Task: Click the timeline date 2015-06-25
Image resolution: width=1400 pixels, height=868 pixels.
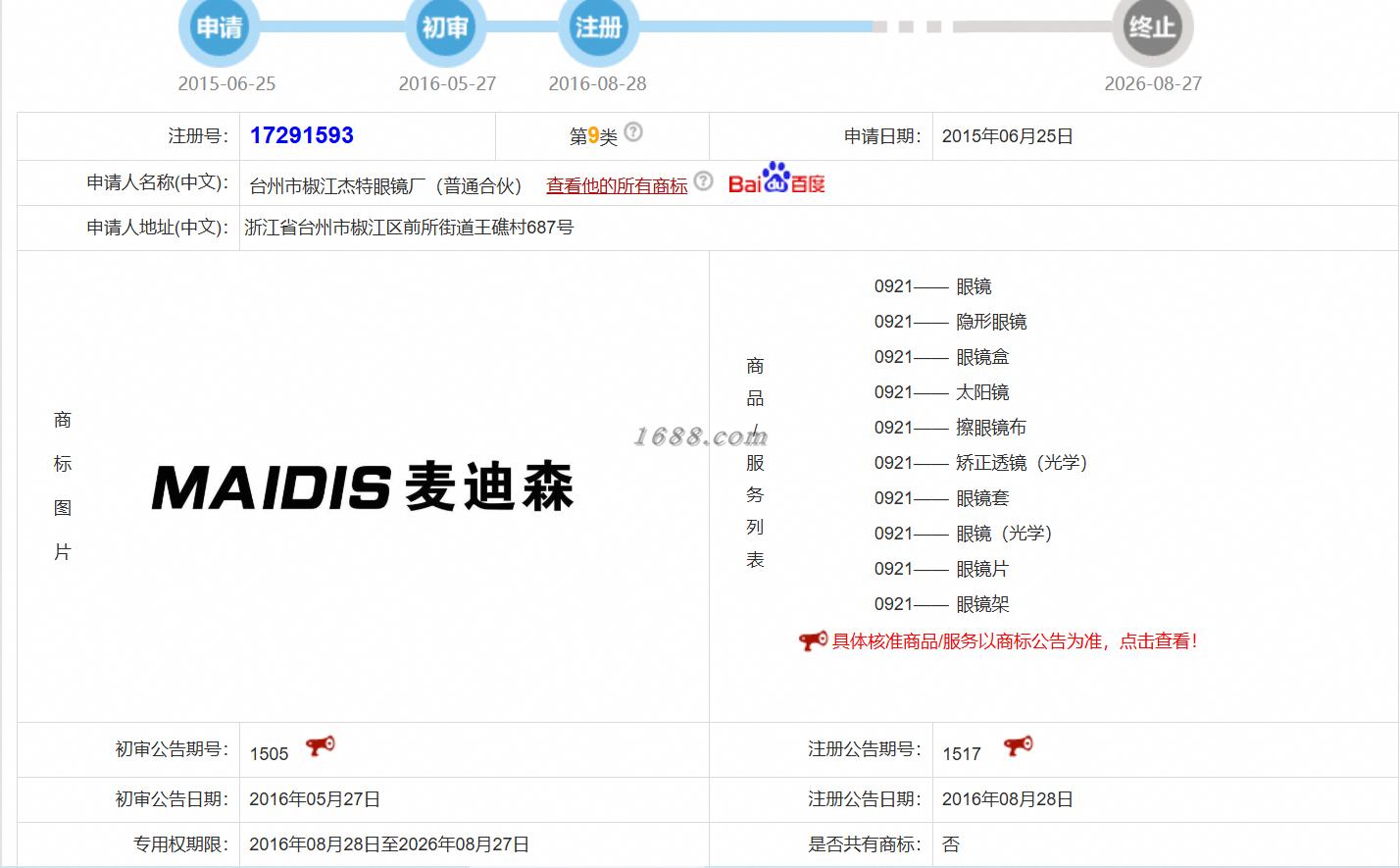Action: click(226, 83)
